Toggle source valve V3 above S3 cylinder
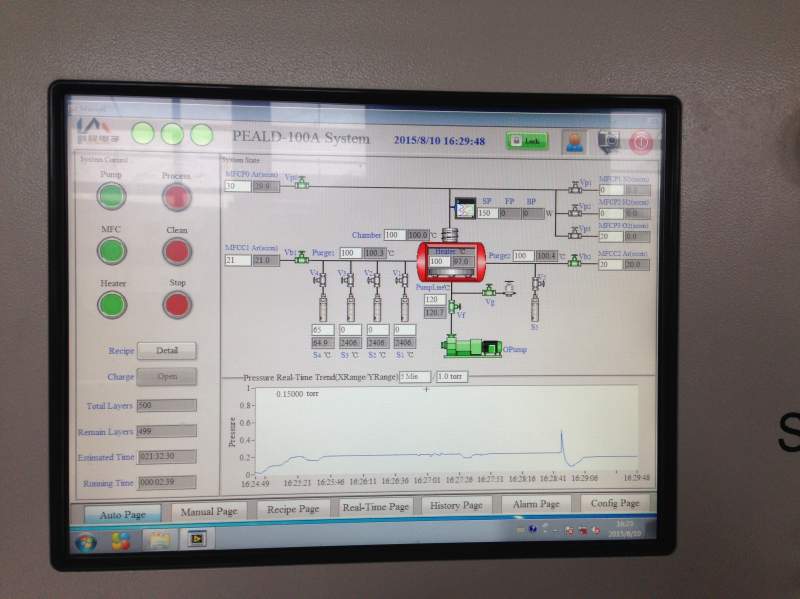Screen dimensions: 800x599 coord(349,280)
